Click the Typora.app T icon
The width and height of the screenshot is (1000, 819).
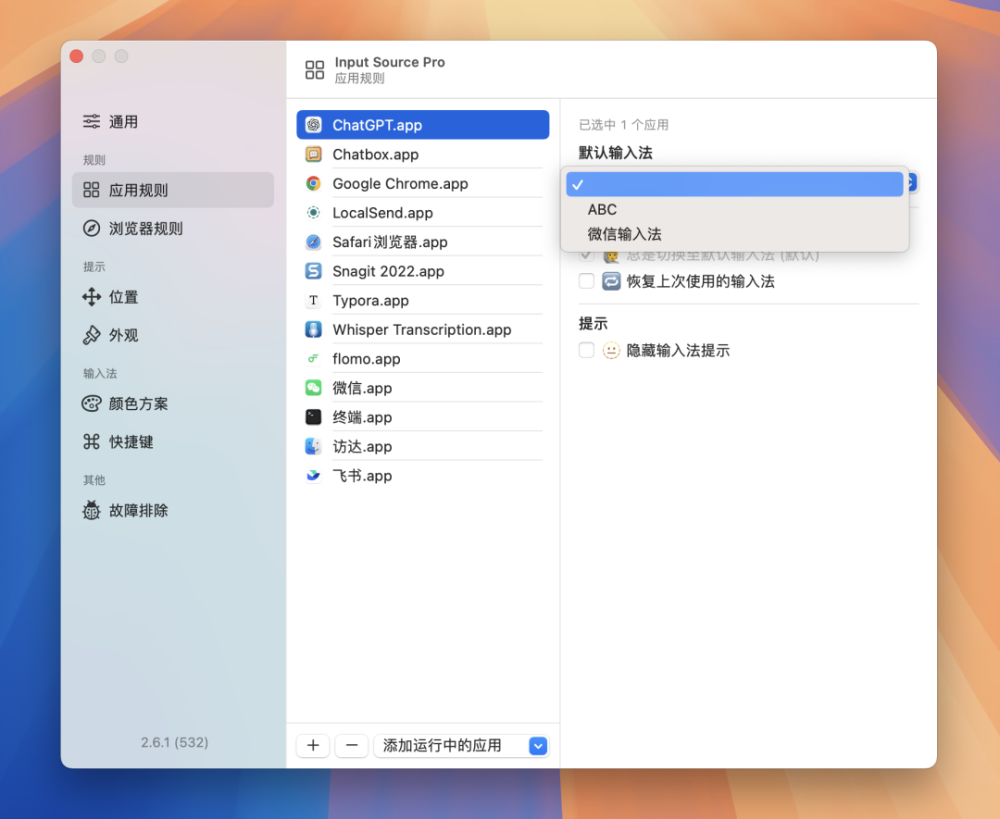click(x=313, y=300)
